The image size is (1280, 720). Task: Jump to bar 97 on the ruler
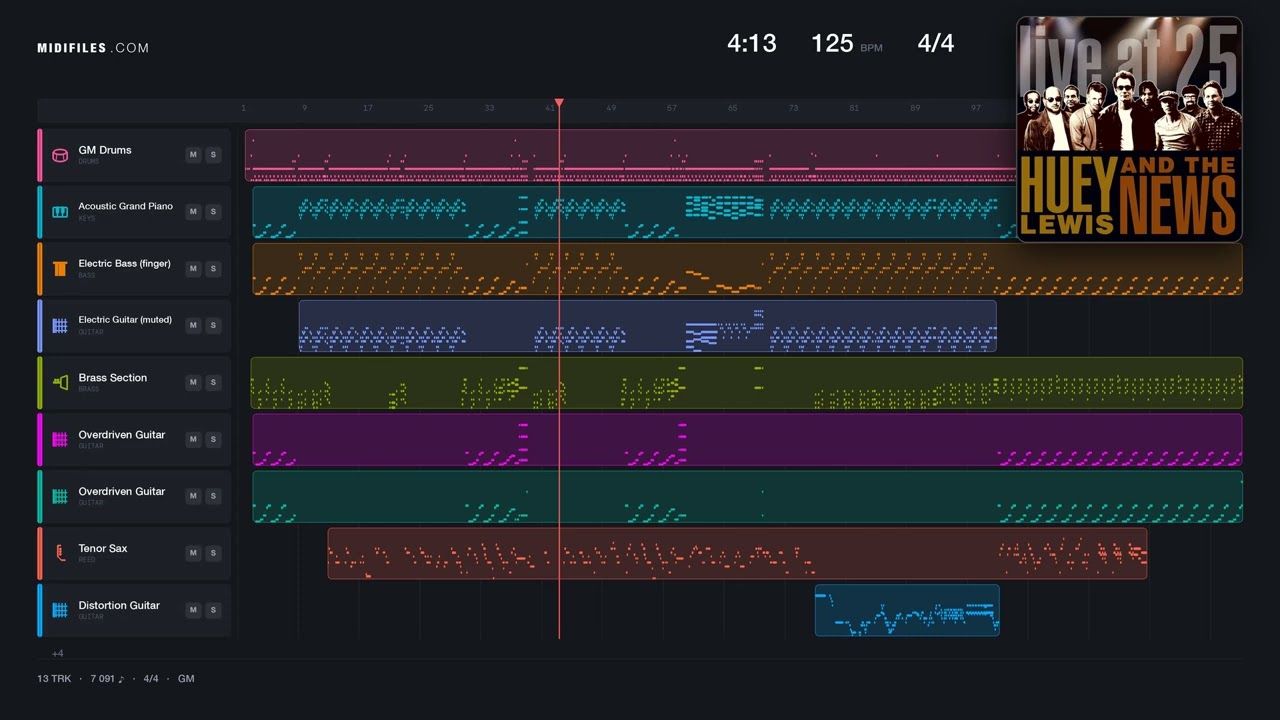tap(976, 108)
